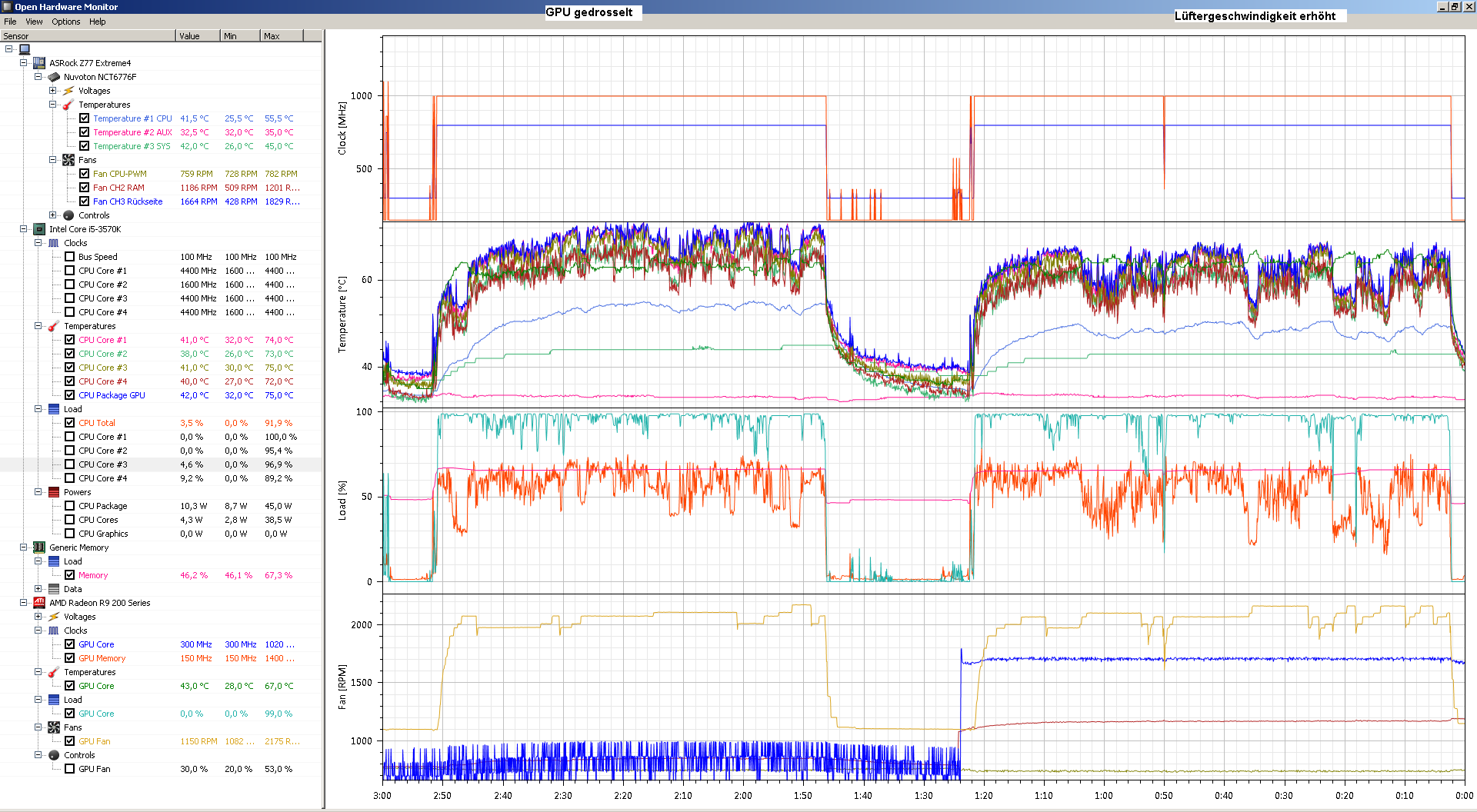Click the Min column header

tap(241, 36)
